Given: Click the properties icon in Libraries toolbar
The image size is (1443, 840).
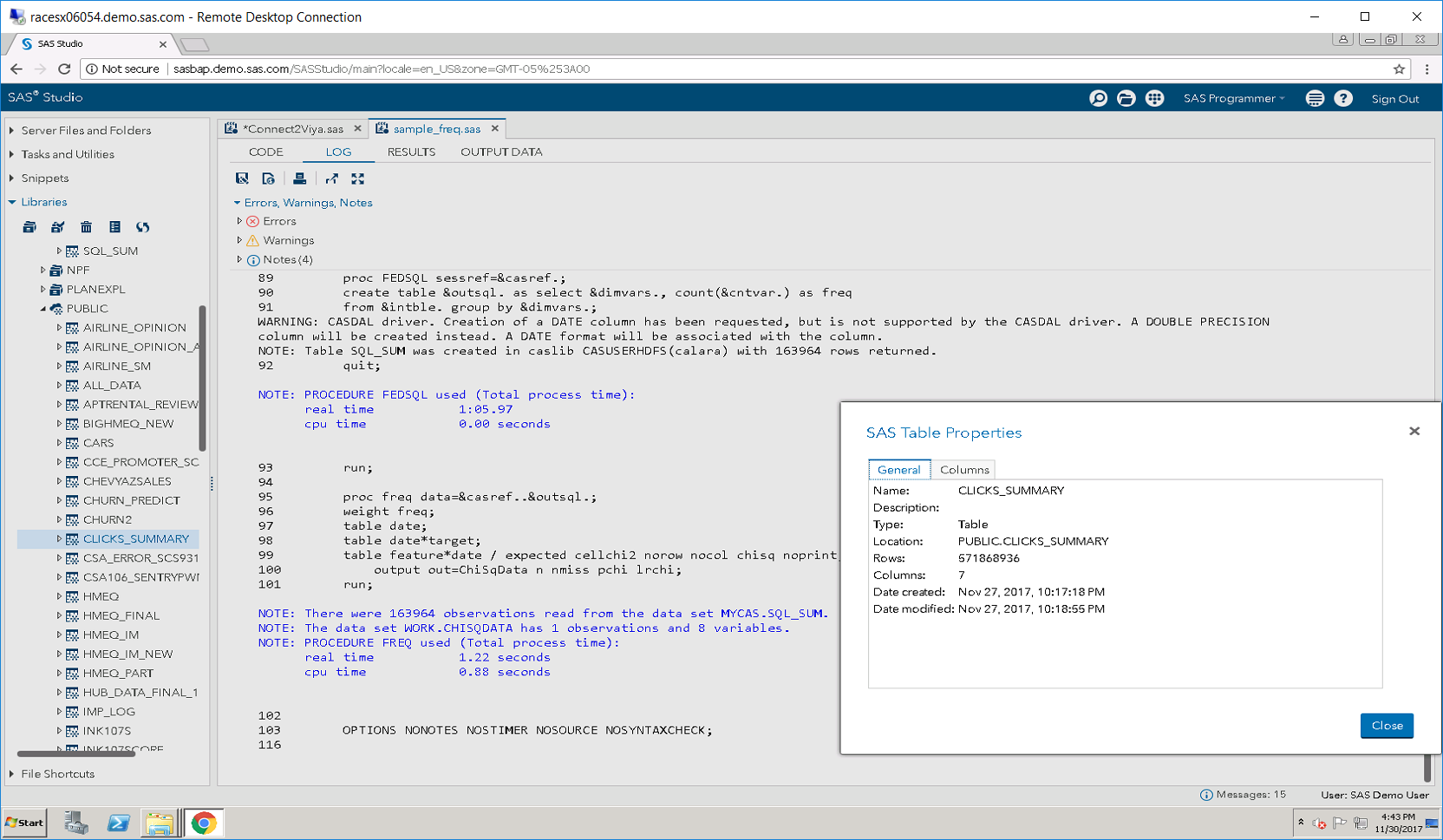Looking at the screenshot, I should tap(114, 227).
